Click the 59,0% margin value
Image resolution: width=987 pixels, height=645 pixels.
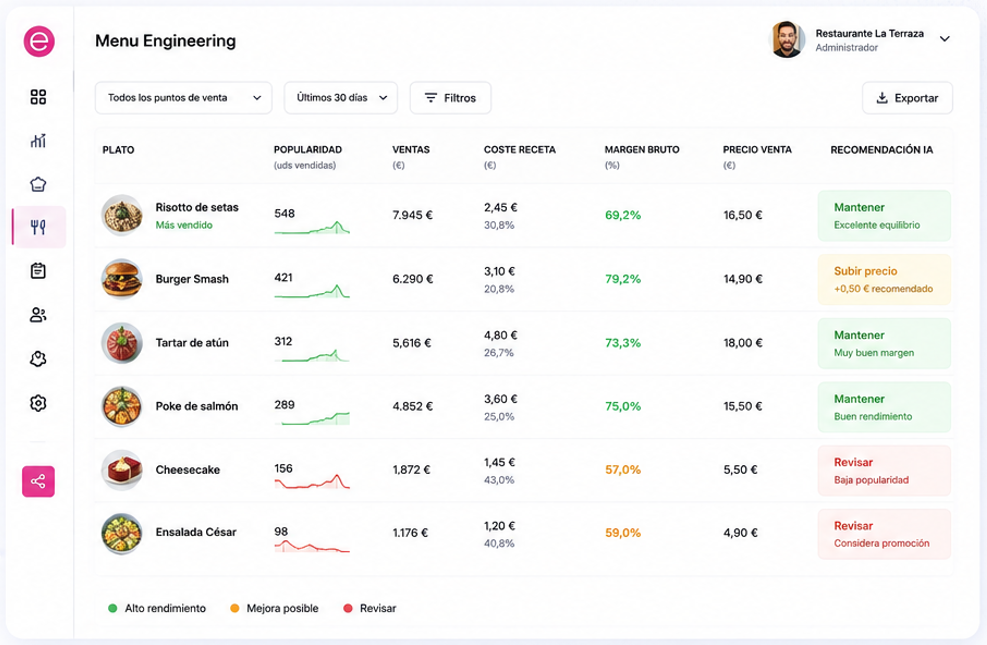pos(623,533)
